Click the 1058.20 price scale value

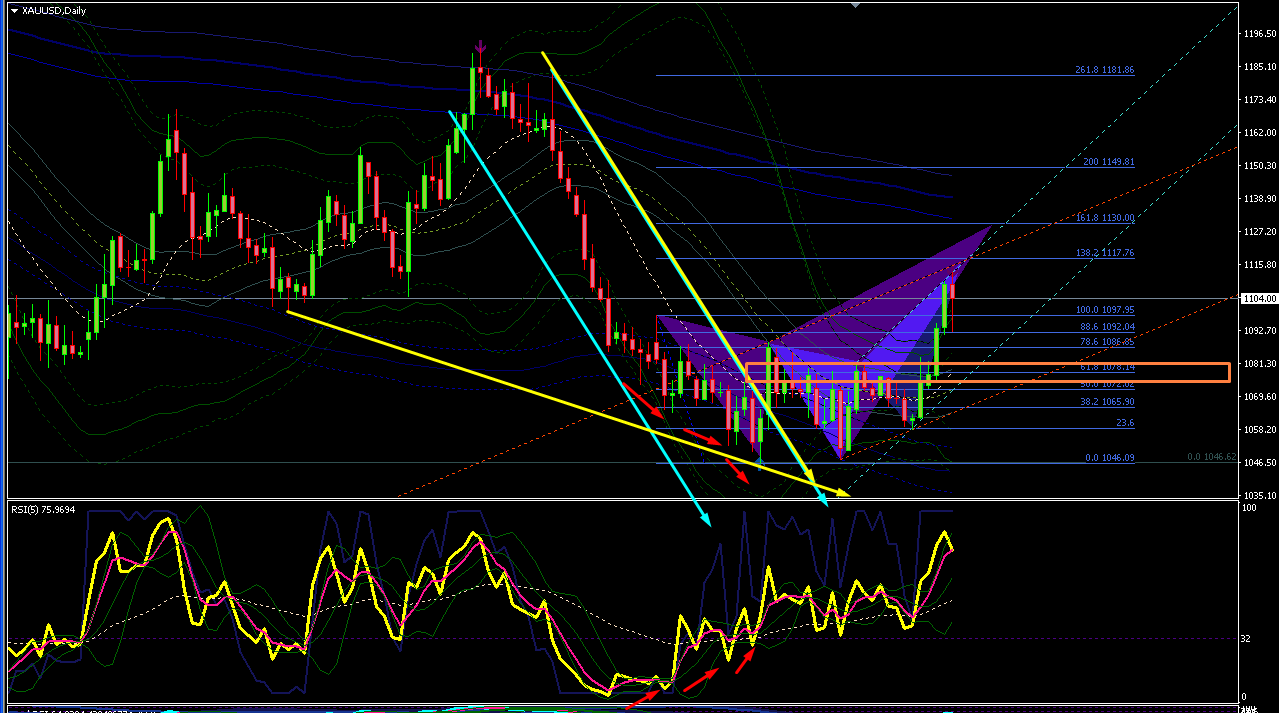(x=1259, y=429)
